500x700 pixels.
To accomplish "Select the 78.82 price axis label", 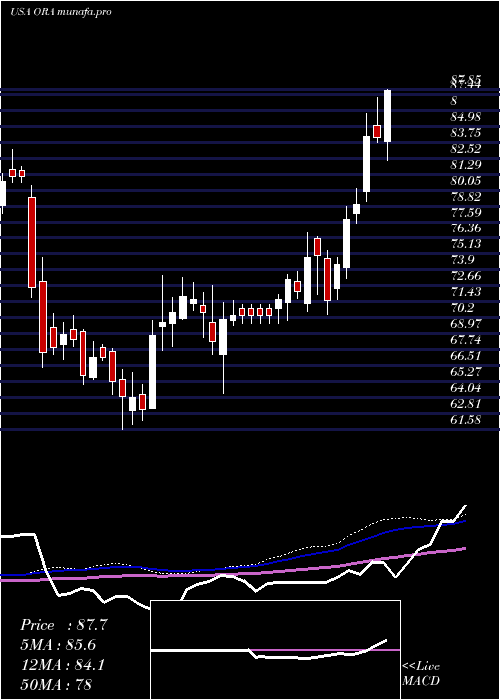I will [x=466, y=197].
